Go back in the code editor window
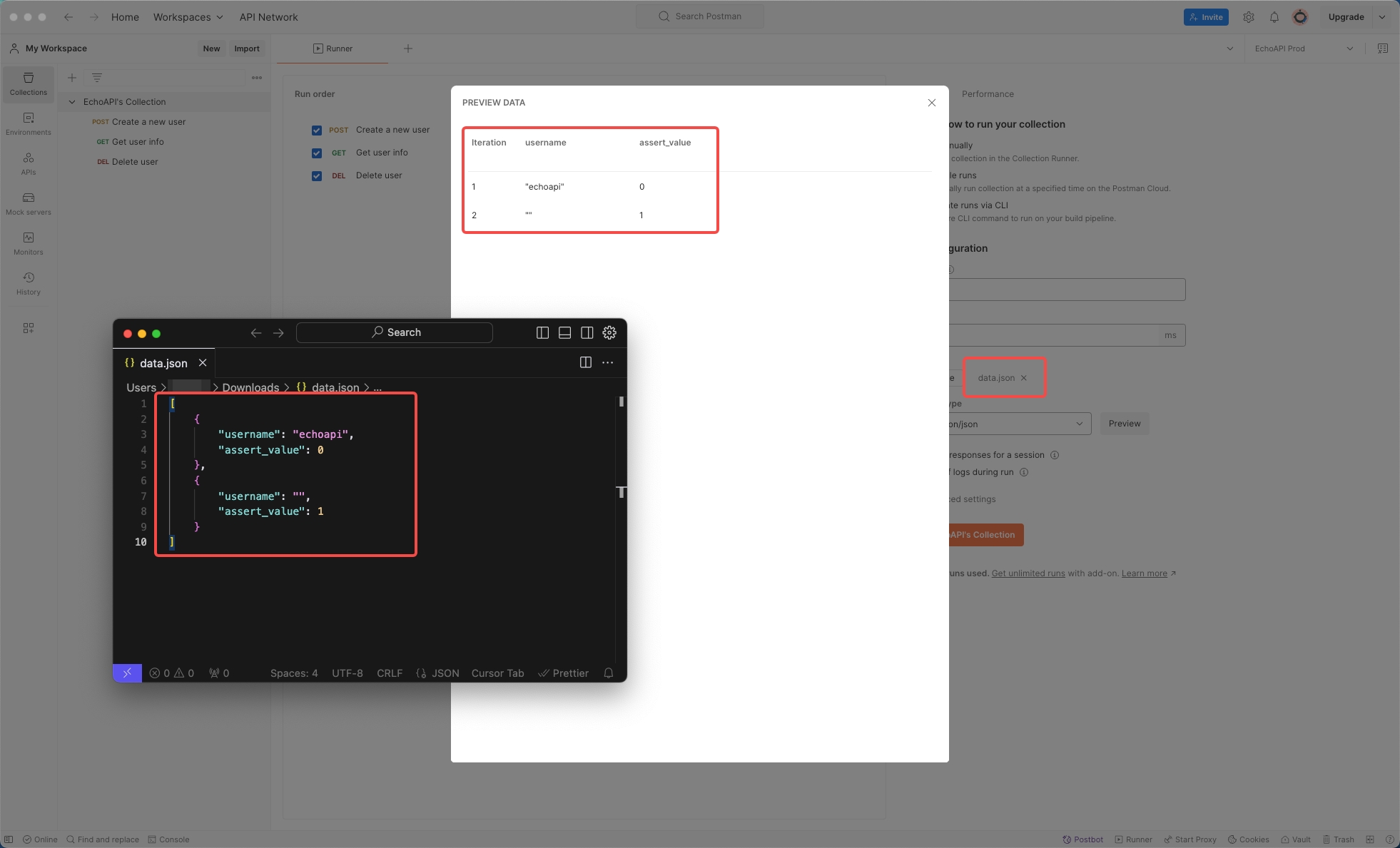This screenshot has height=848, width=1400. click(256, 333)
